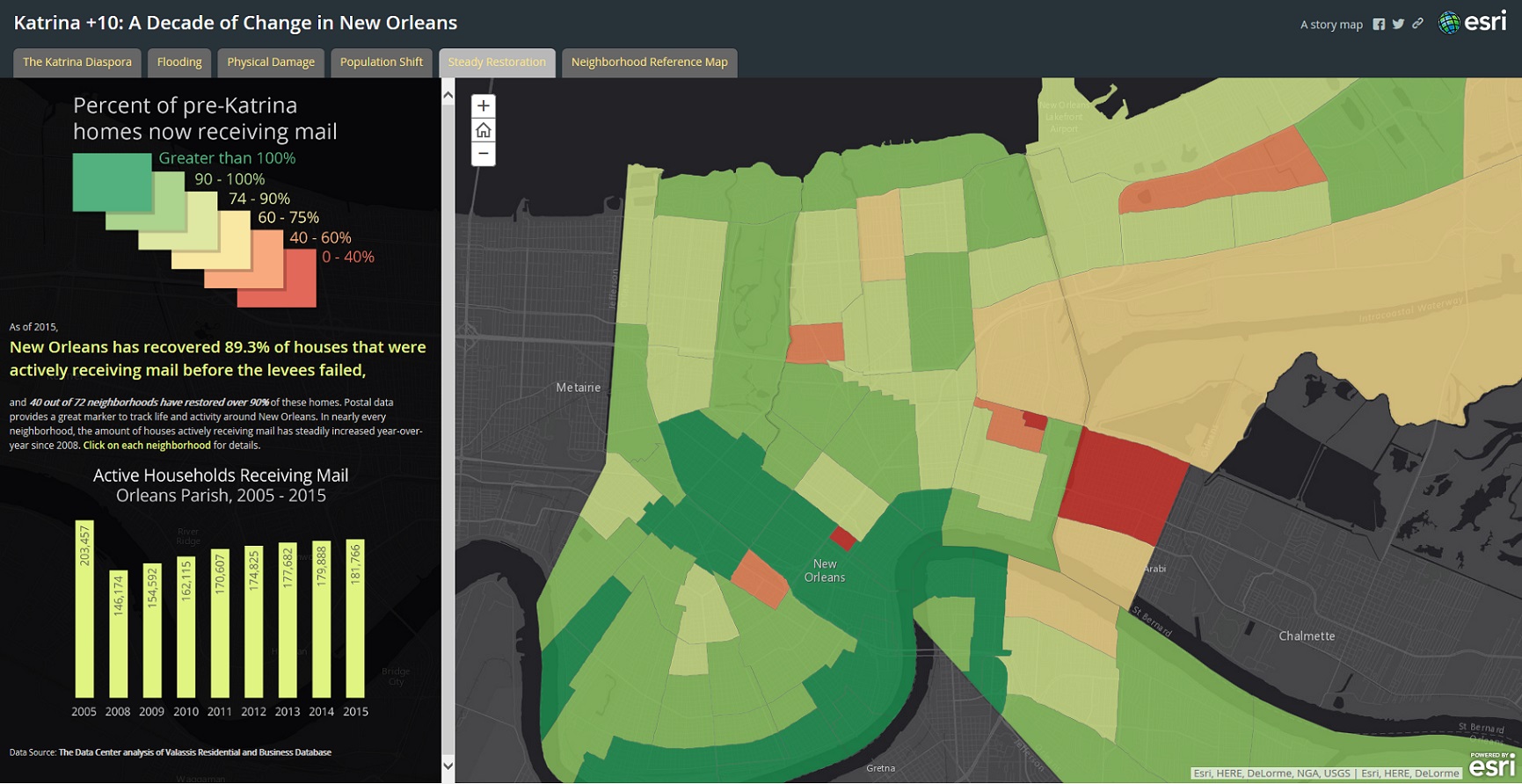Click 'A story map' header text
The width and height of the screenshot is (1522, 784).
[1330, 25]
